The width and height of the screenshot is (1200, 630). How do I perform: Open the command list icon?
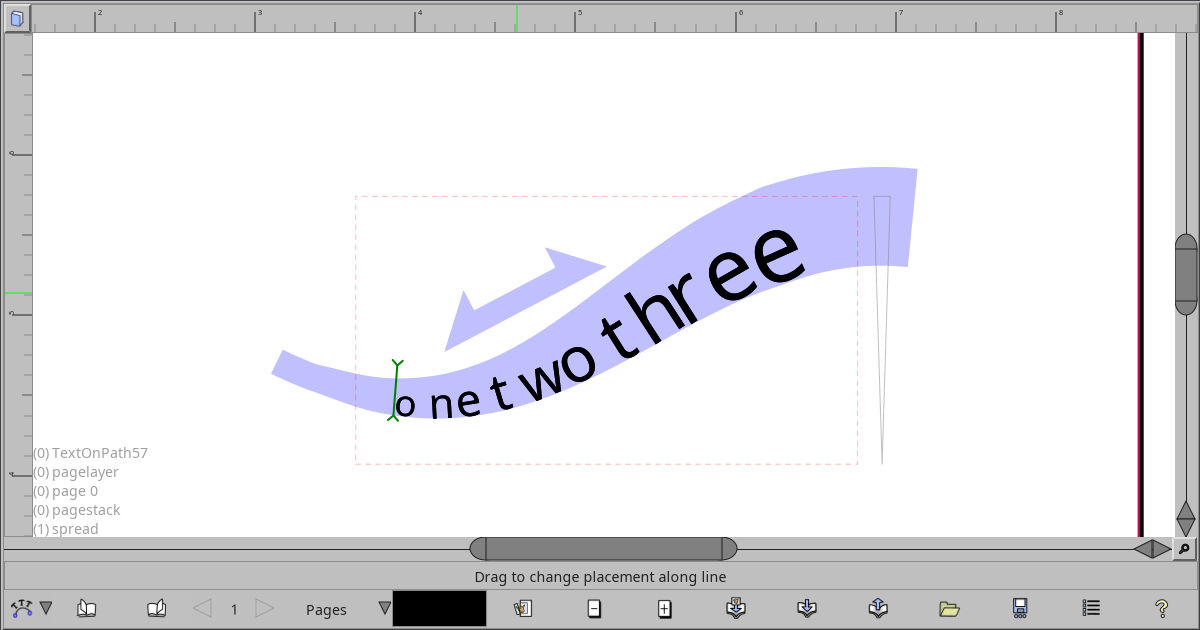tap(1090, 607)
